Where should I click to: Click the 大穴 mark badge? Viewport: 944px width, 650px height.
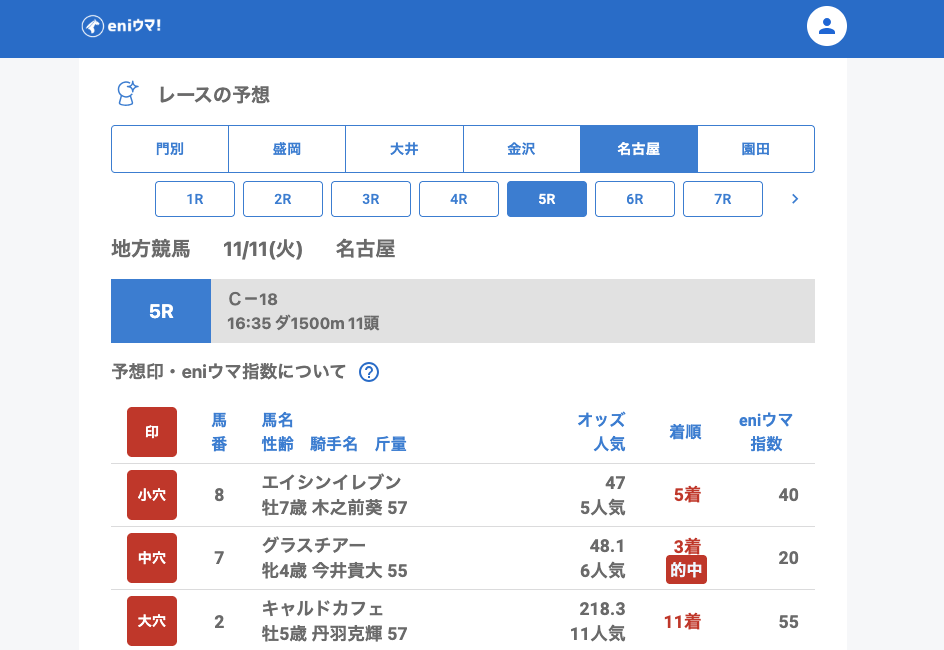152,621
